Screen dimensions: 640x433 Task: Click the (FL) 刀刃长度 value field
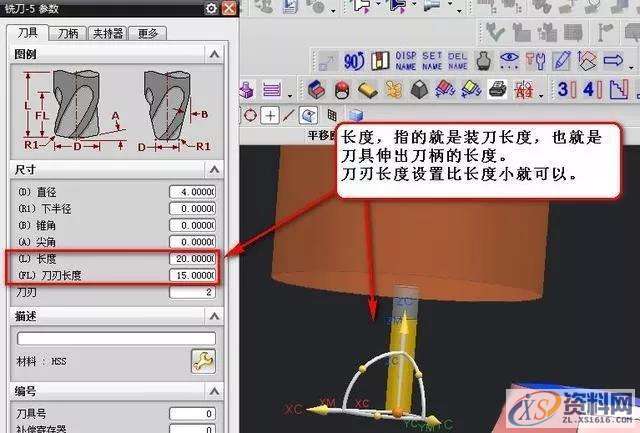193,274
